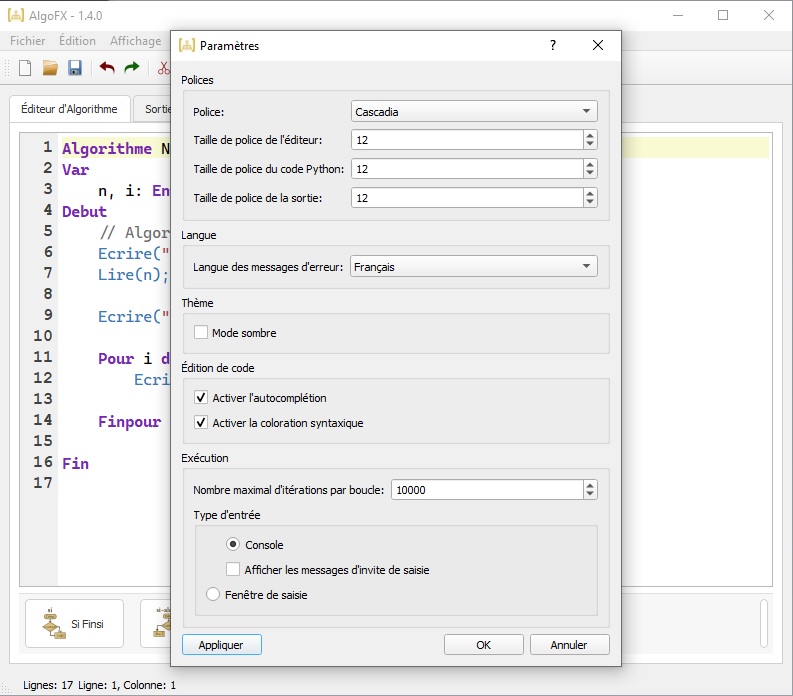
Task: Click the New file toolbar icon
Action: (x=25, y=68)
